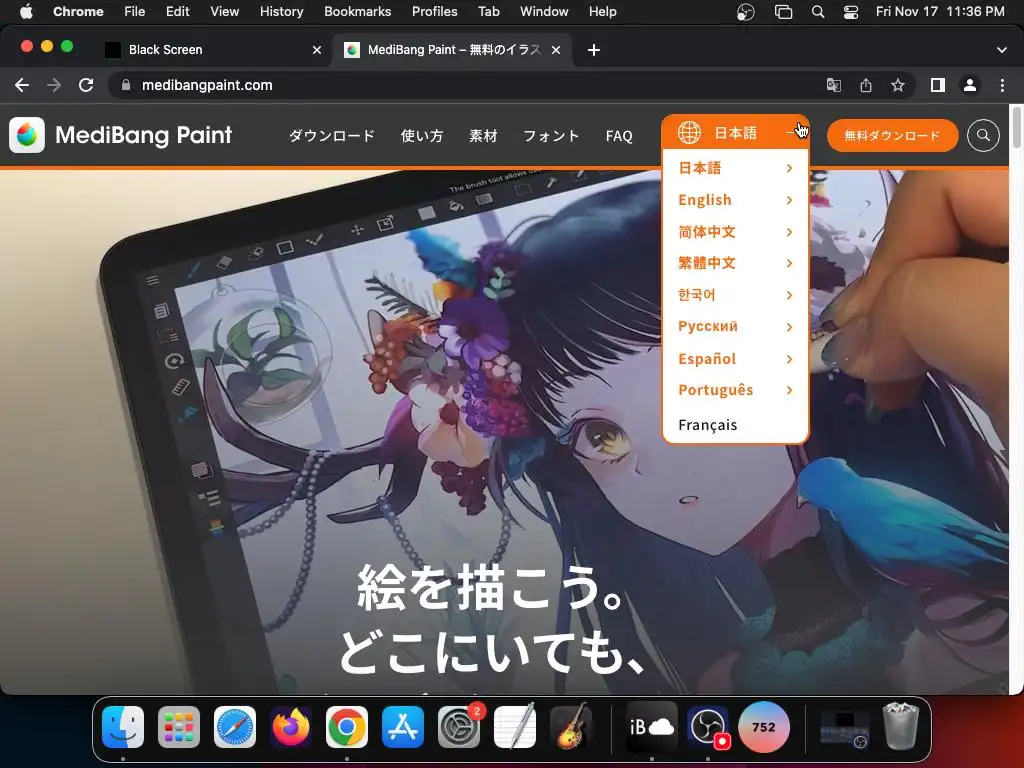Click the share icon in address bar
1024x768 pixels.
[866, 85]
